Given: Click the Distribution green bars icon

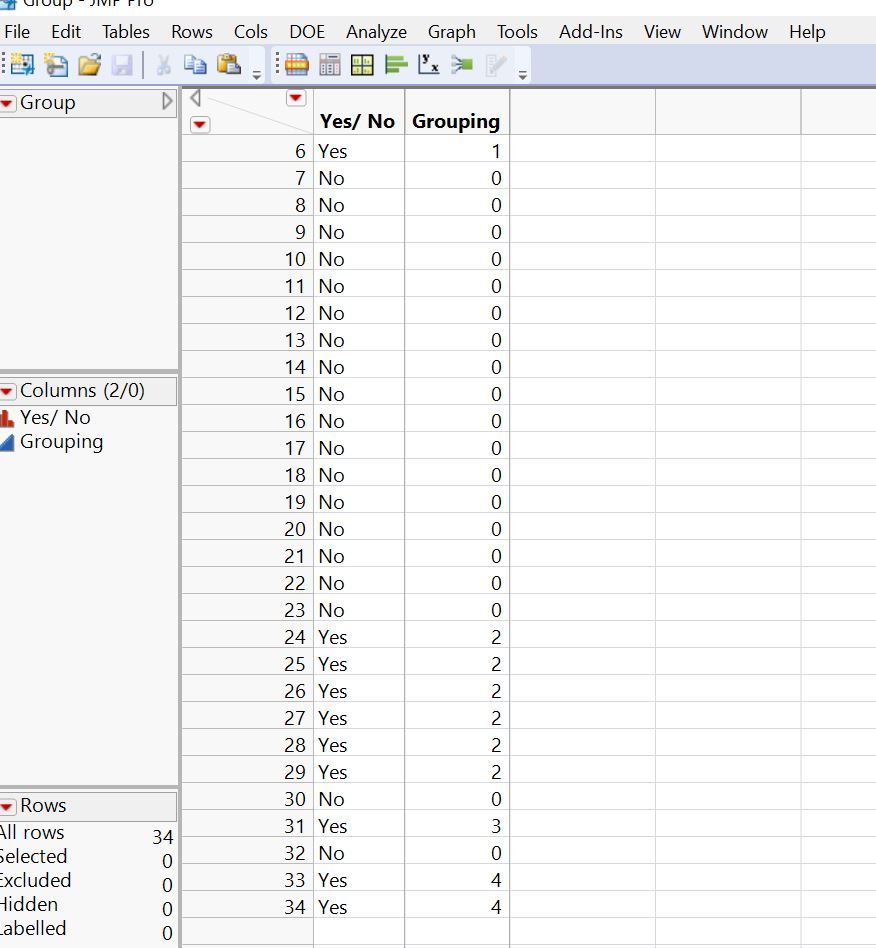Looking at the screenshot, I should point(396,64).
